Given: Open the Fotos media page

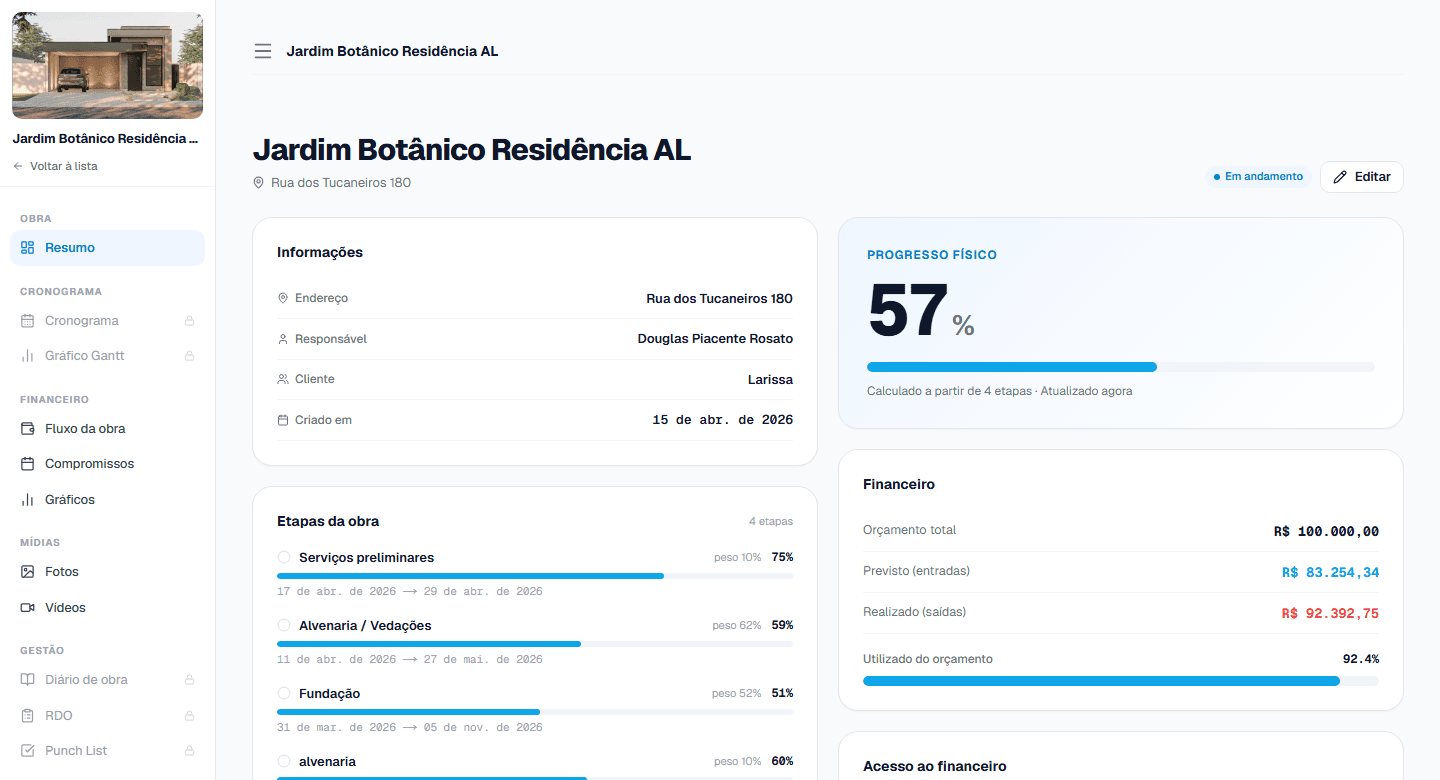Looking at the screenshot, I should (107, 572).
